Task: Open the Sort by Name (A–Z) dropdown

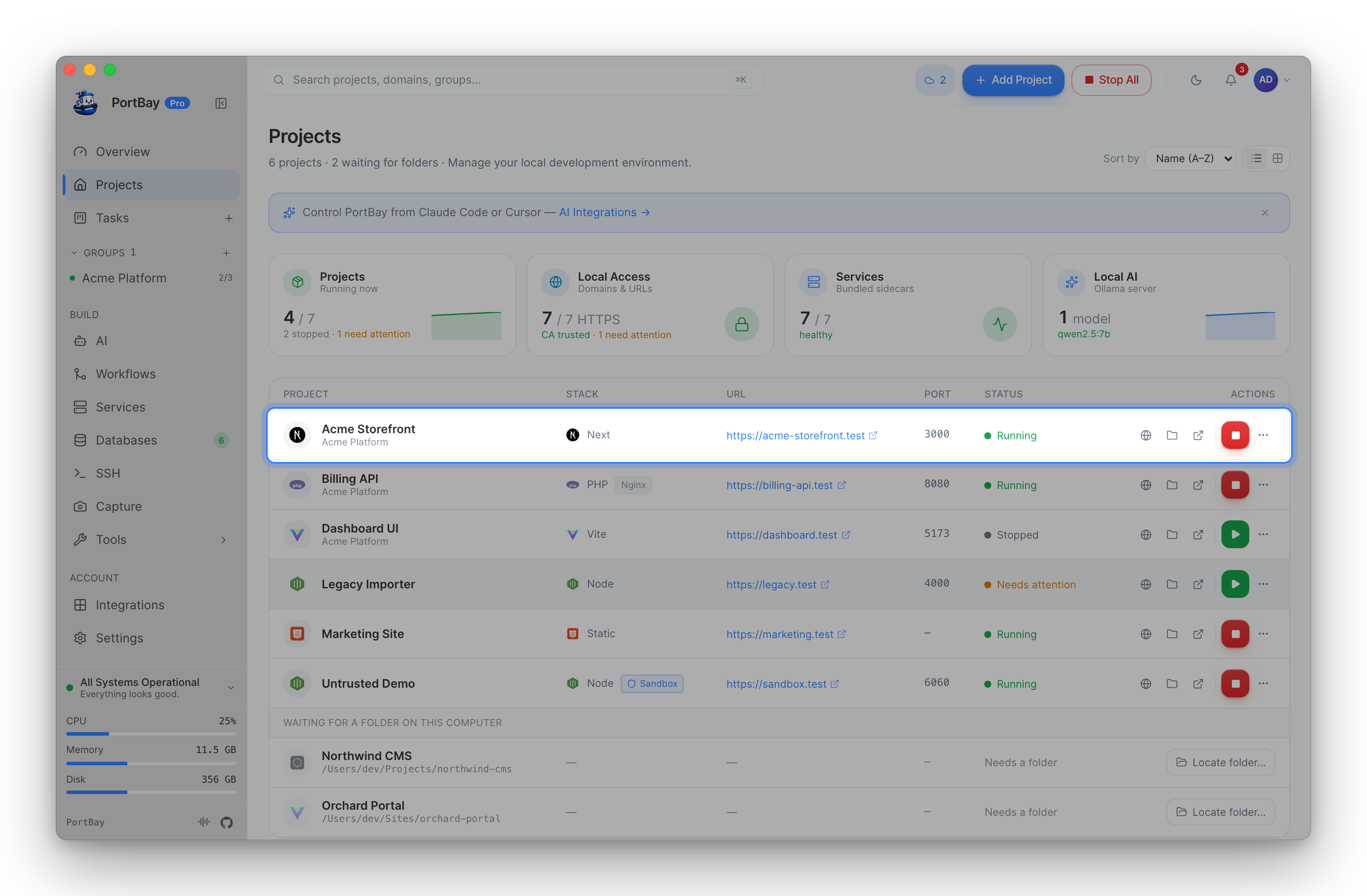Action: [1190, 159]
